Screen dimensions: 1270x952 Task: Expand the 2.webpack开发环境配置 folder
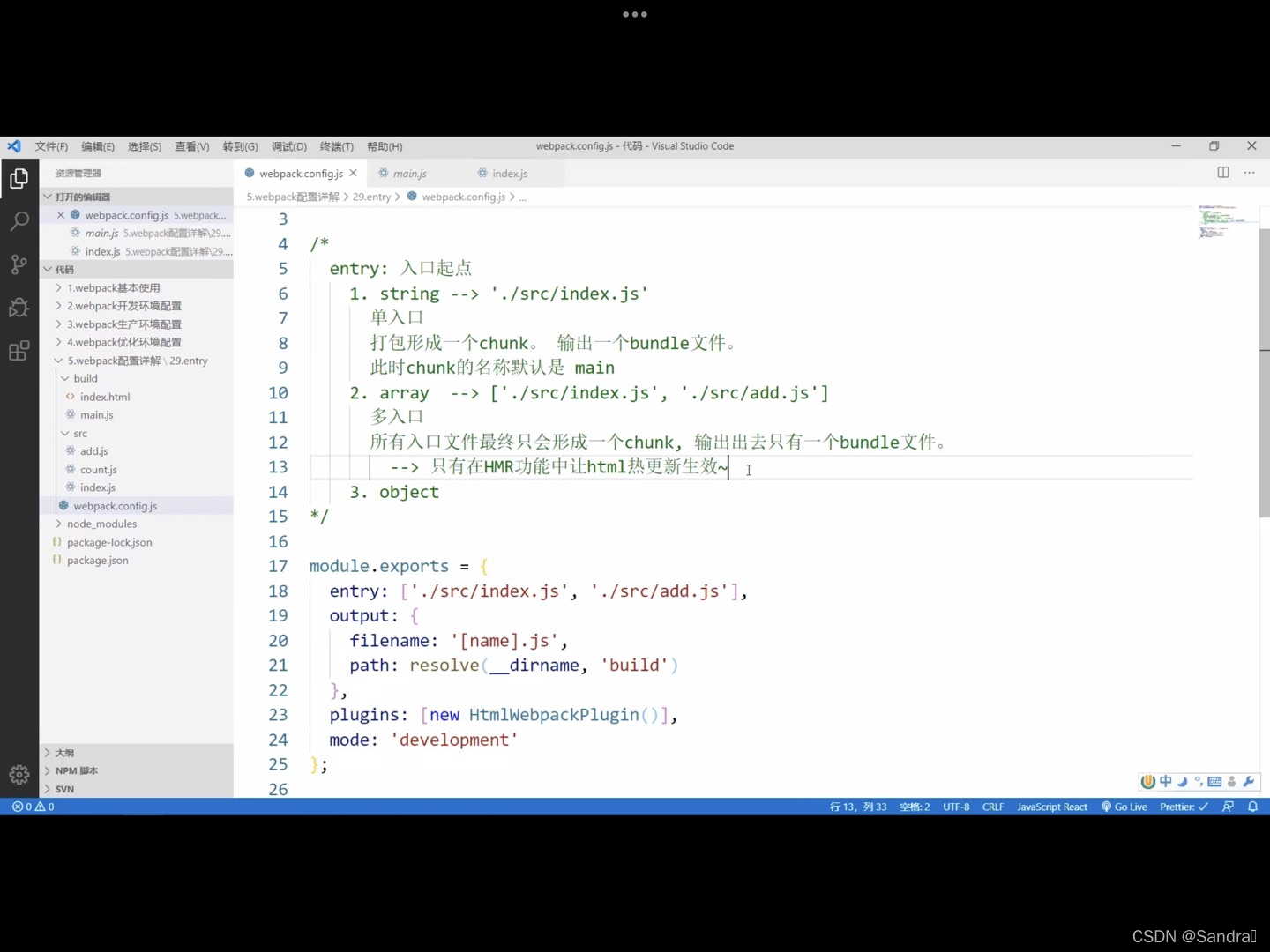pyautogui.click(x=137, y=306)
